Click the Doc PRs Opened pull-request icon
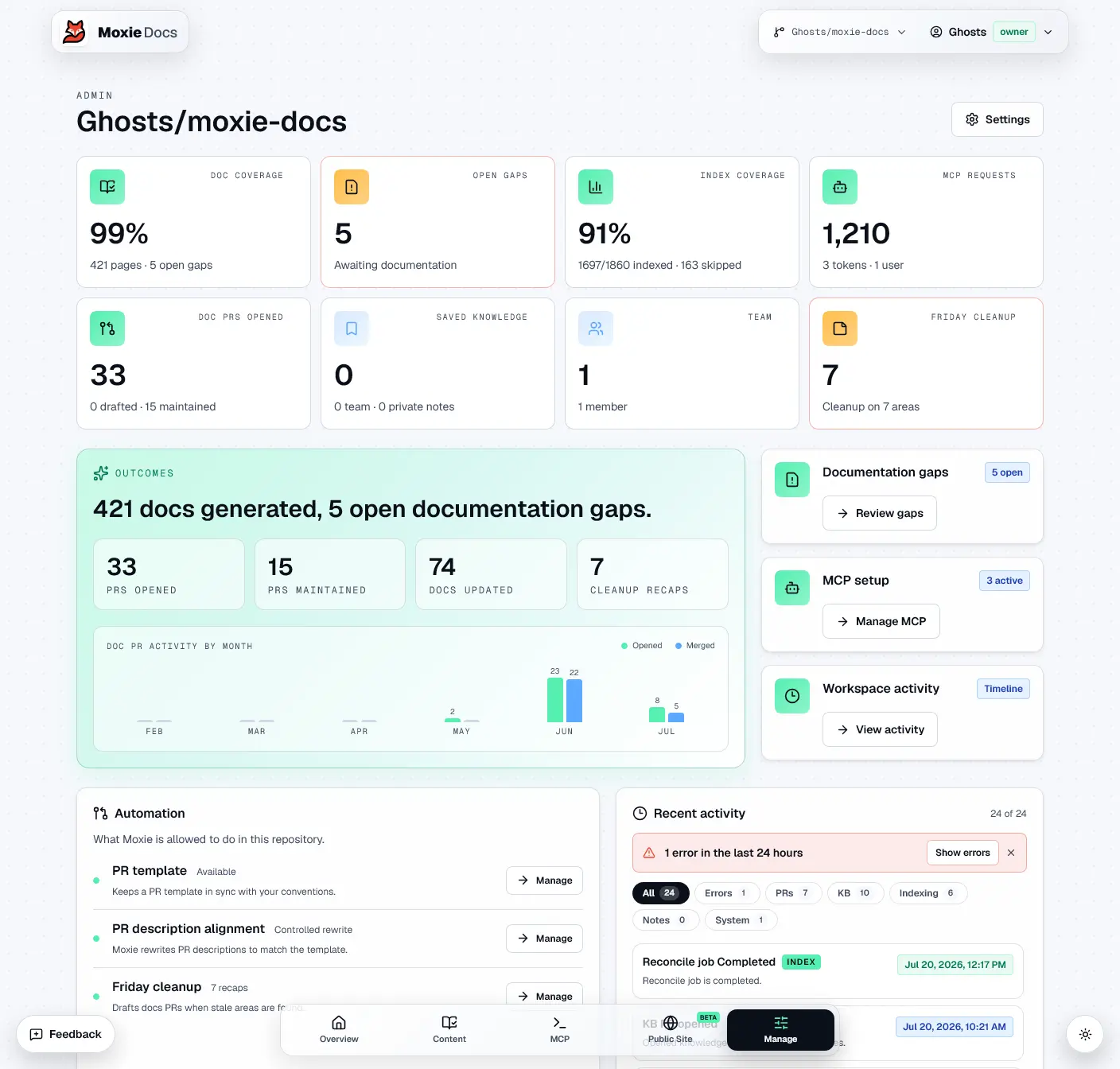Screen dimensions: 1120x1069 [x=107, y=328]
